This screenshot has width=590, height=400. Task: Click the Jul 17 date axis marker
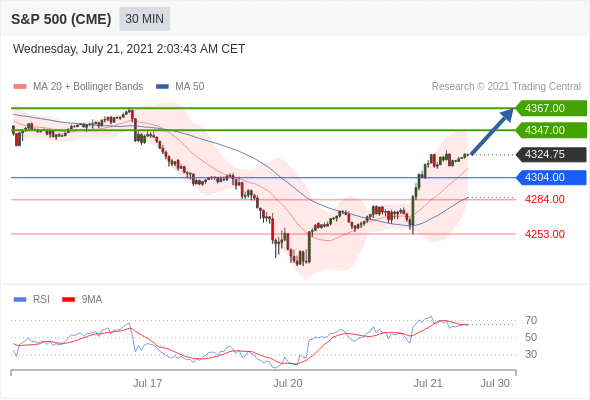pos(148,383)
